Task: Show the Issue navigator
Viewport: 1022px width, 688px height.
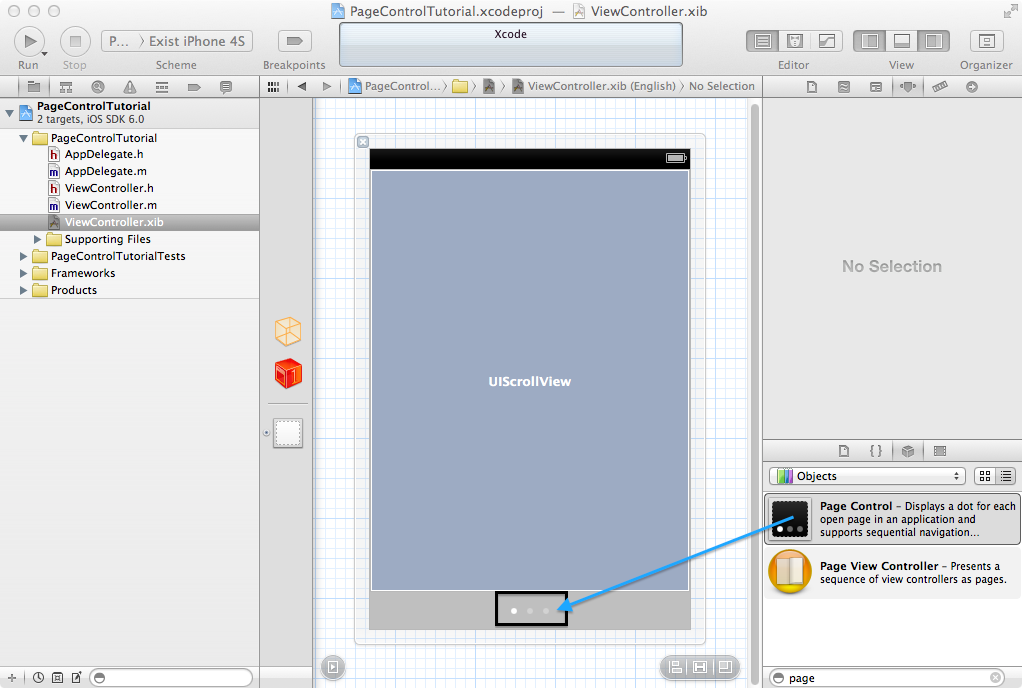Action: tap(128, 87)
